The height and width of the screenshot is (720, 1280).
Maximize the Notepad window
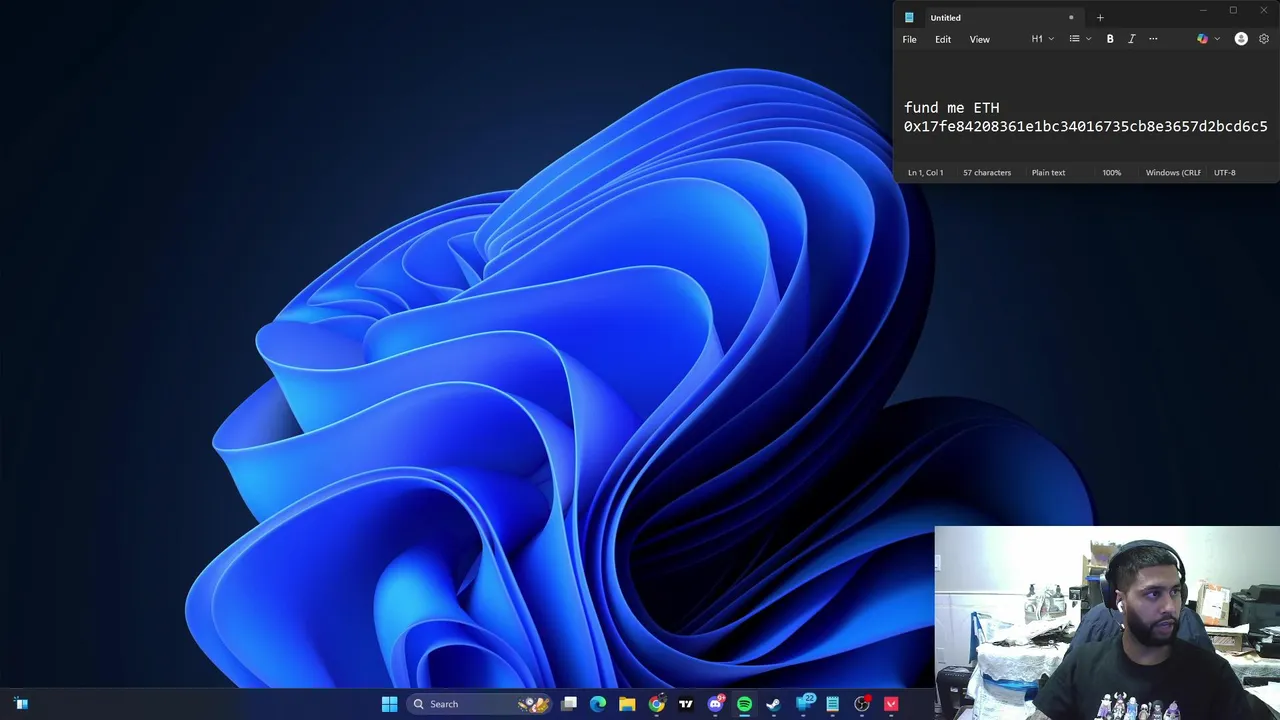(x=1233, y=11)
